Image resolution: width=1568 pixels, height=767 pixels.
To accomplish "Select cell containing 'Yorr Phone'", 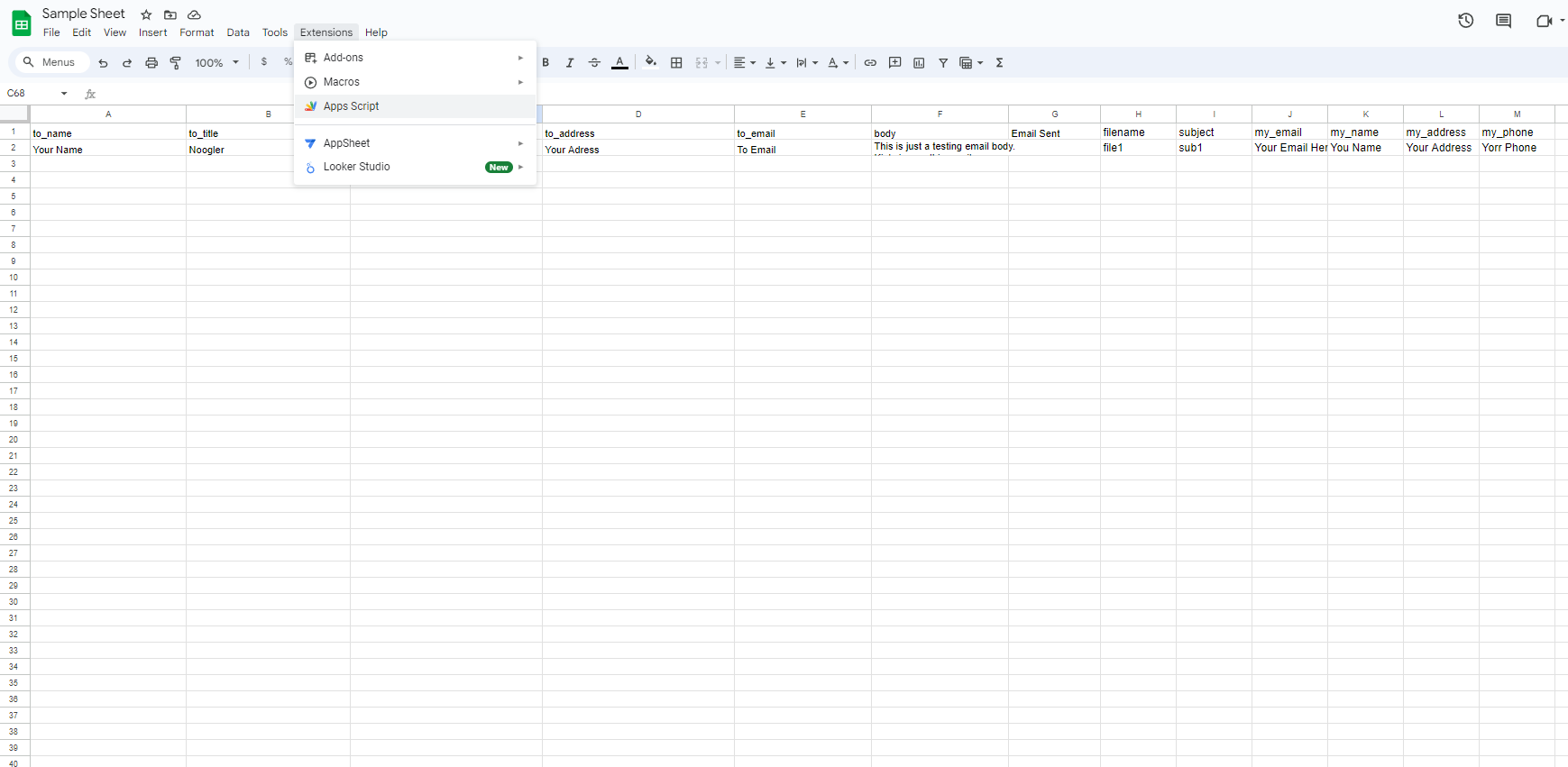I will click(x=1517, y=148).
